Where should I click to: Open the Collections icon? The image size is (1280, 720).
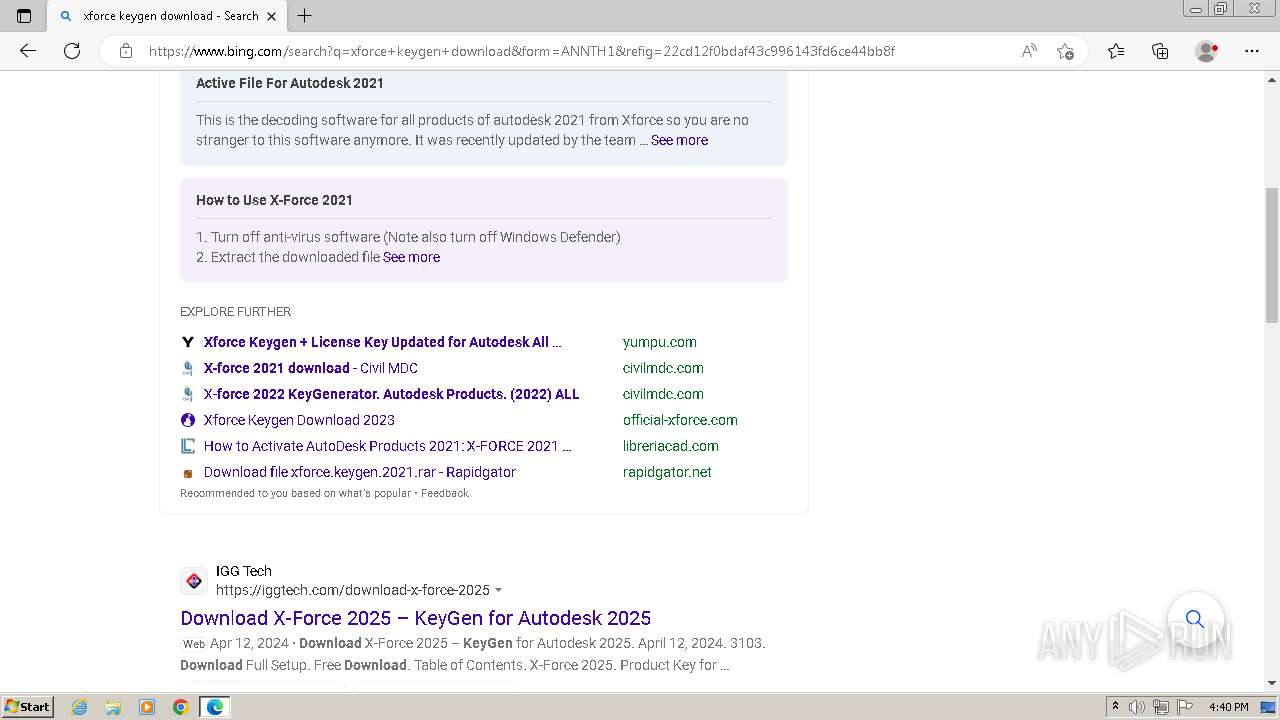(1160, 51)
